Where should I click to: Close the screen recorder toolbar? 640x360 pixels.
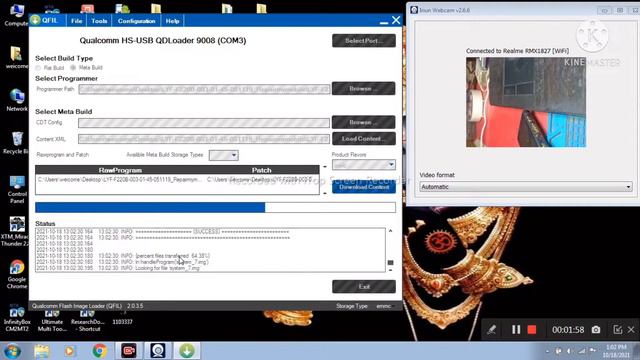tap(631, 329)
